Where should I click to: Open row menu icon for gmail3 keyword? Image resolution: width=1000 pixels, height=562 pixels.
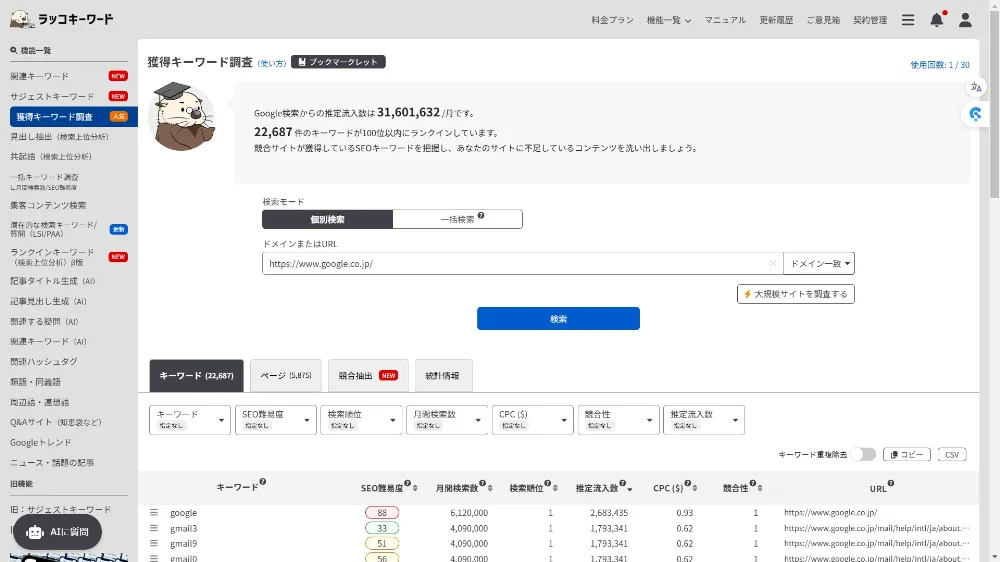154,528
